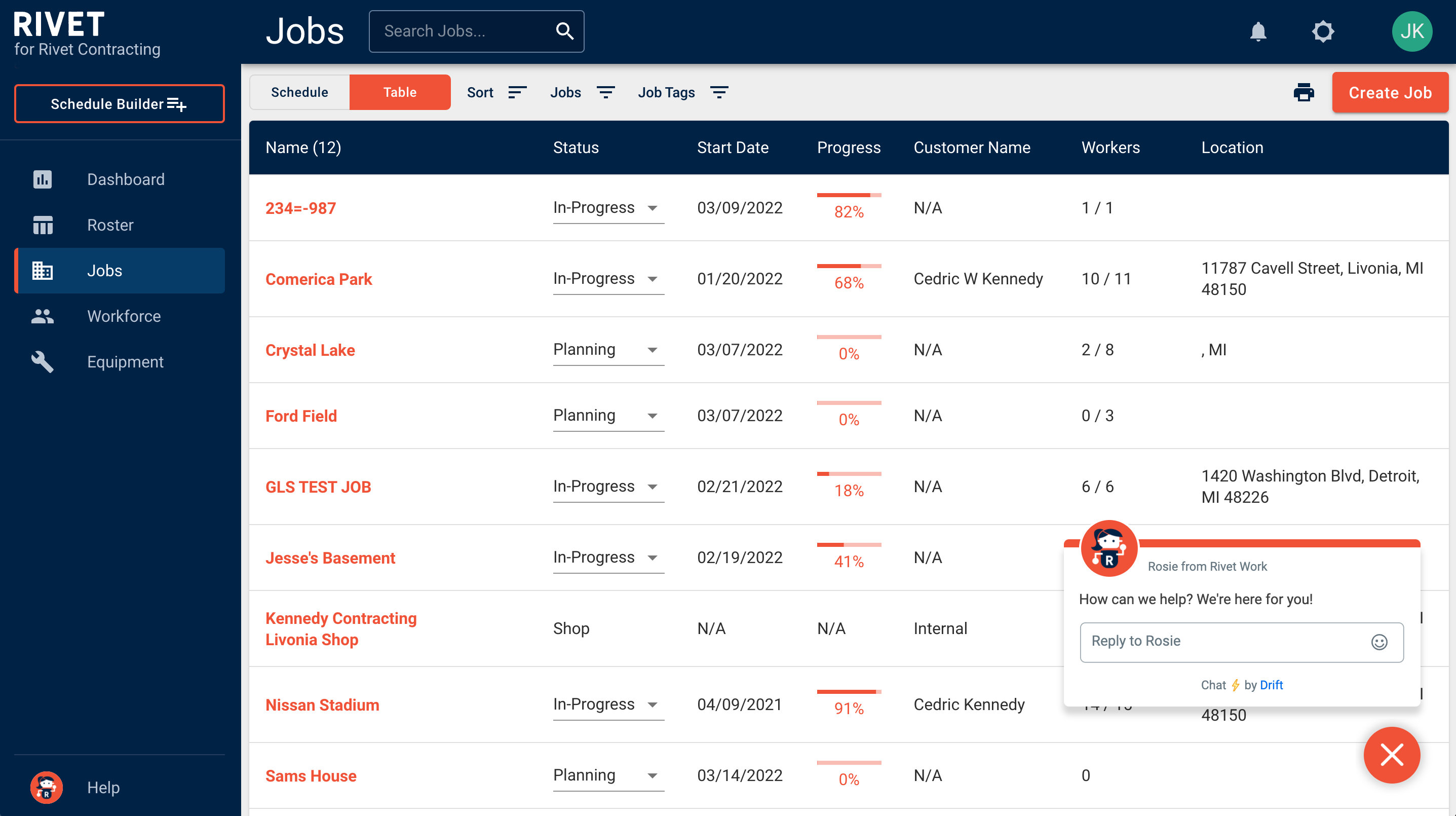Click the Equipment wrench icon
Image resolution: width=1456 pixels, height=816 pixels.
pos(43,362)
